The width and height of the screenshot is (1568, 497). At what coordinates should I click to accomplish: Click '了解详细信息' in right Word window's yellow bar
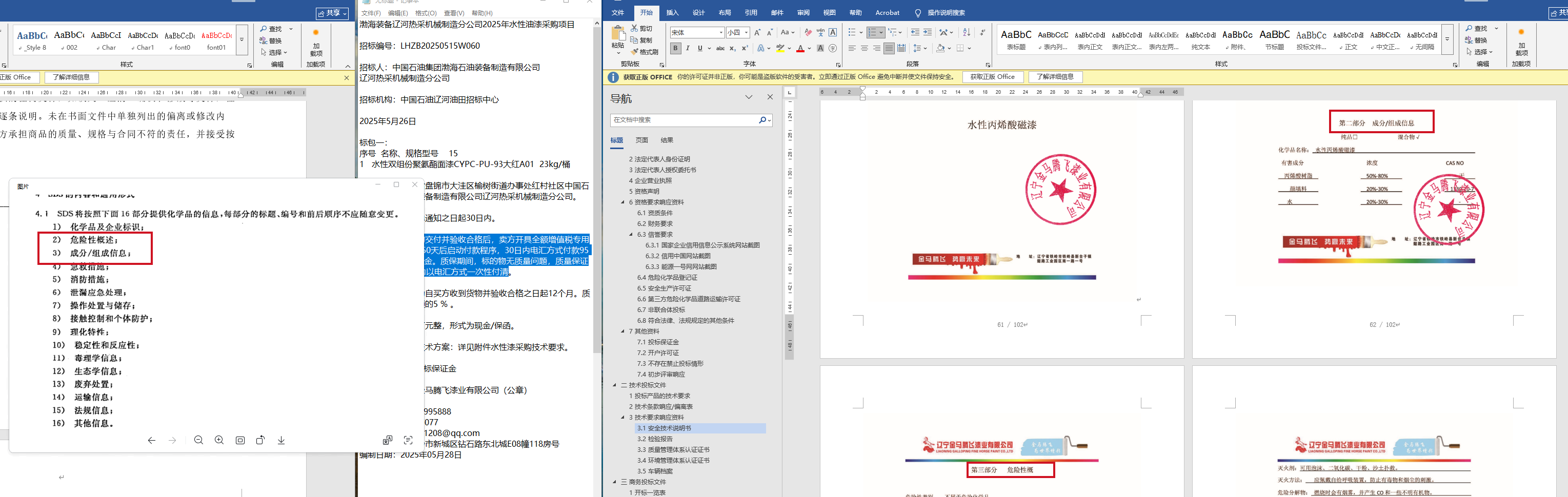[1055, 77]
